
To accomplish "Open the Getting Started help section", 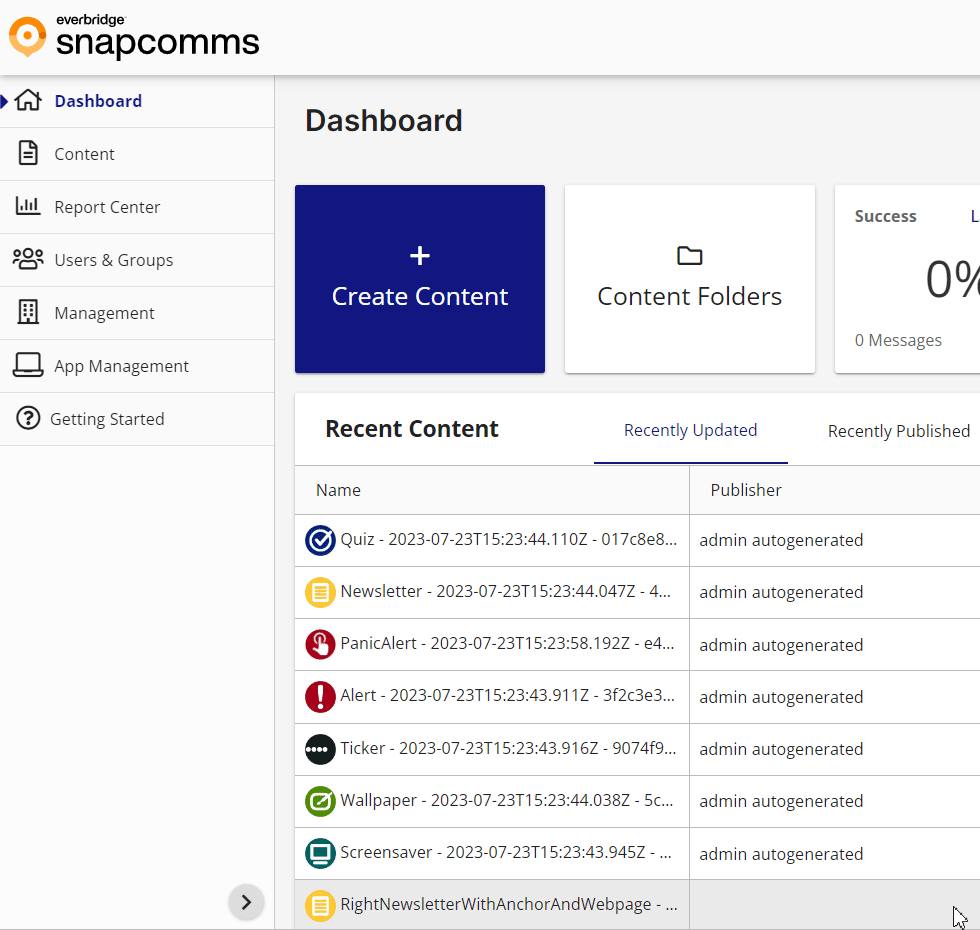I will click(x=108, y=418).
